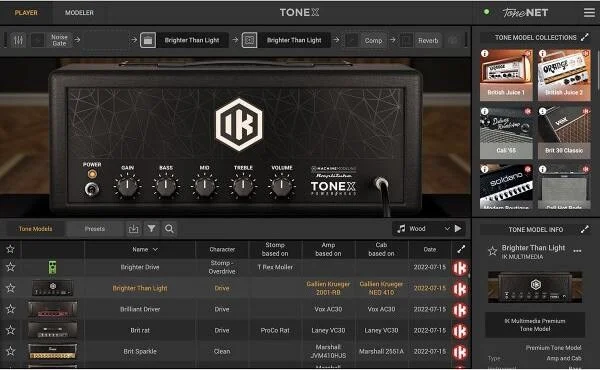This screenshot has height=370, width=600.
Task: Open the British Juice 1 collection thumbnail
Action: point(506,75)
